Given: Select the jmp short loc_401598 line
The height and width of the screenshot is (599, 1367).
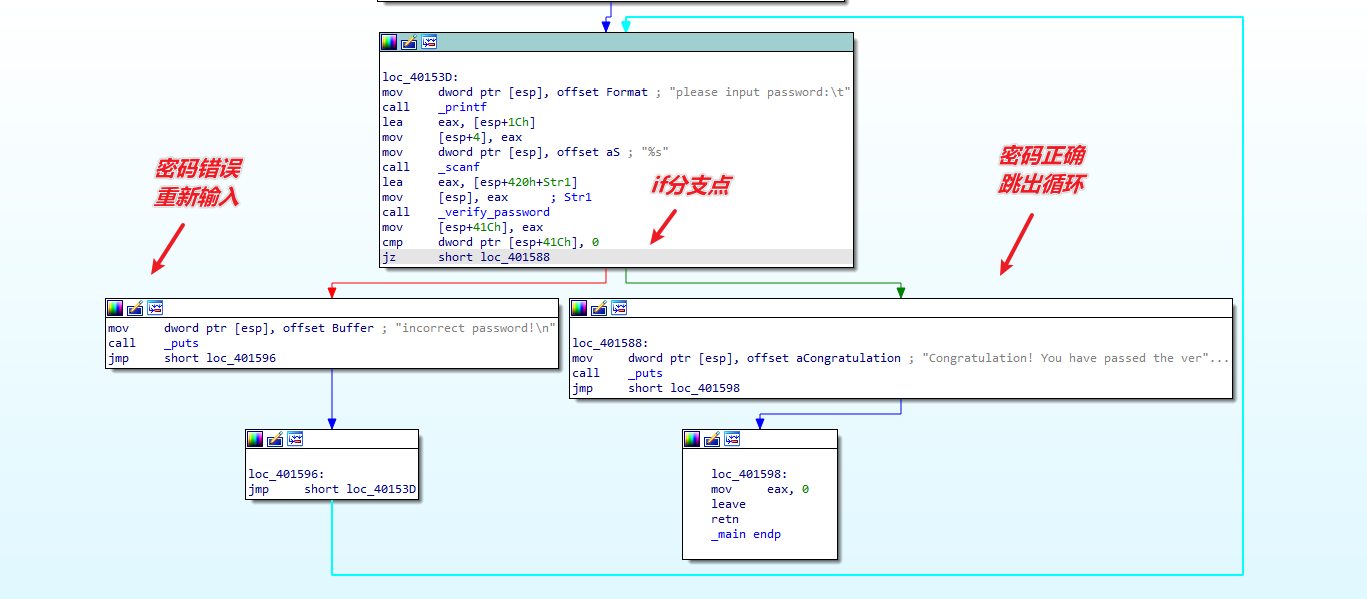Looking at the screenshot, I should (x=656, y=388).
